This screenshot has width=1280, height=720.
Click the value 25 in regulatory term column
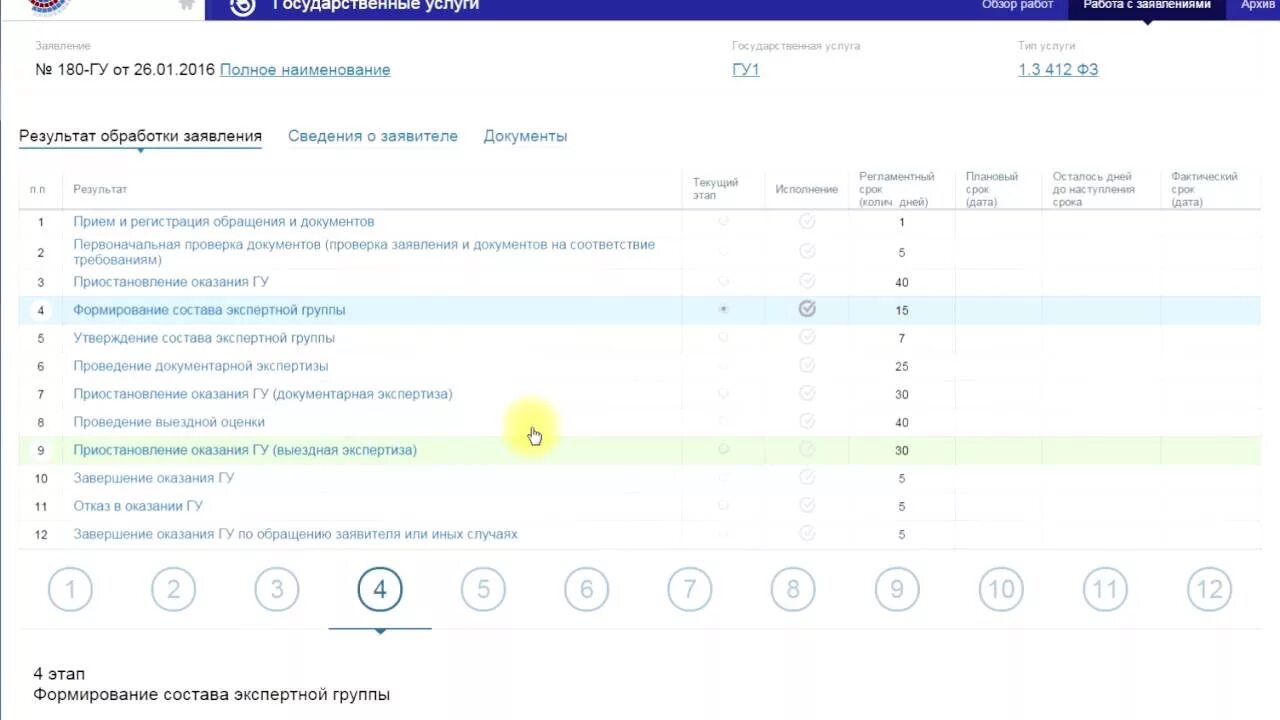point(902,367)
